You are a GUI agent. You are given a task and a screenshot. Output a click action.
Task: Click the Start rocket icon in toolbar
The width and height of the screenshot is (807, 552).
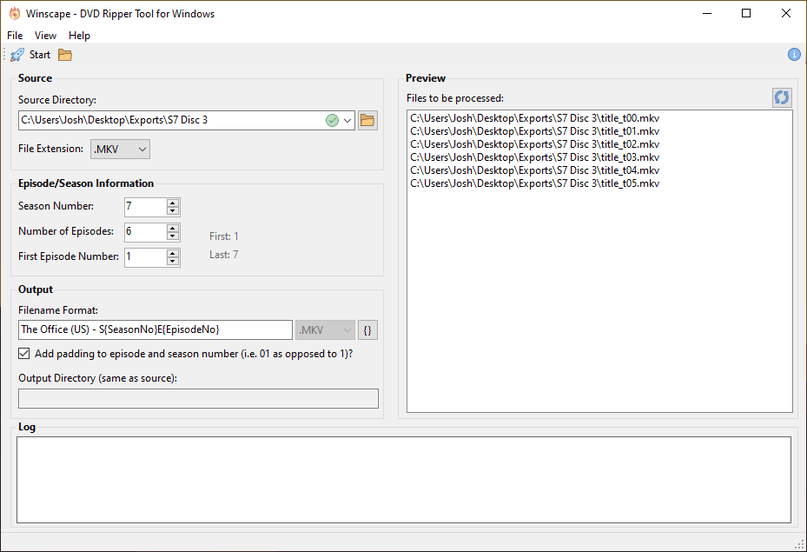point(17,55)
